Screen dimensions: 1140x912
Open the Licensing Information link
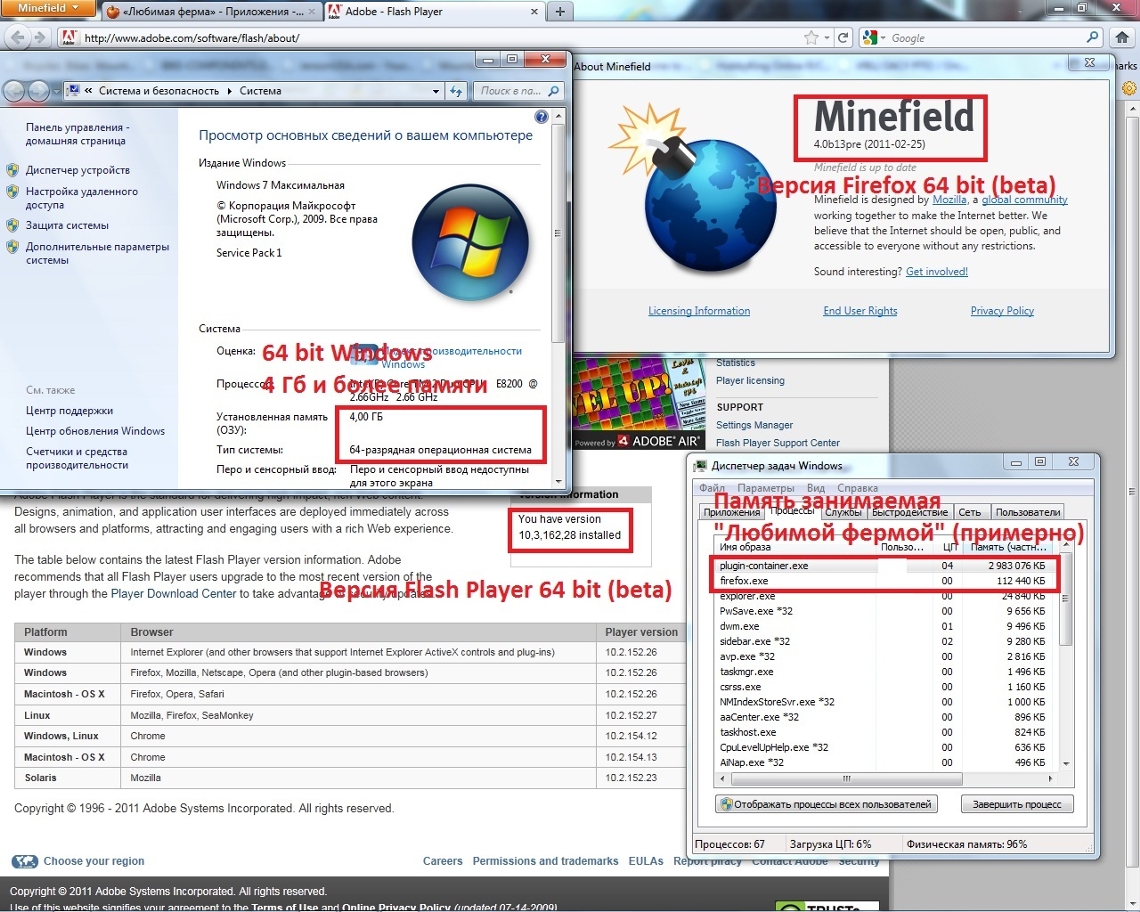(x=699, y=311)
